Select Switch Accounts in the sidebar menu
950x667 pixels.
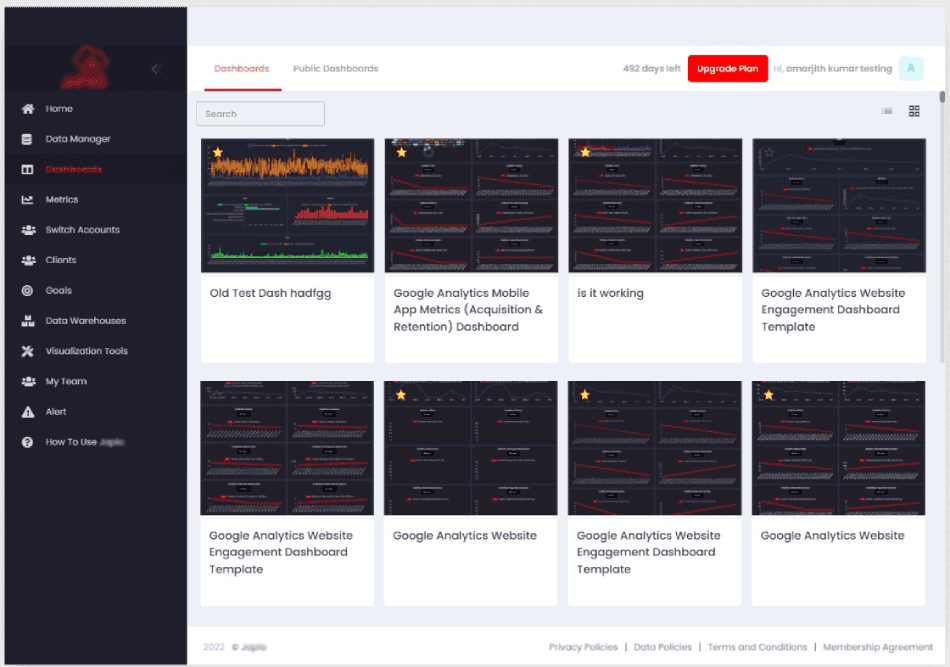pos(82,230)
